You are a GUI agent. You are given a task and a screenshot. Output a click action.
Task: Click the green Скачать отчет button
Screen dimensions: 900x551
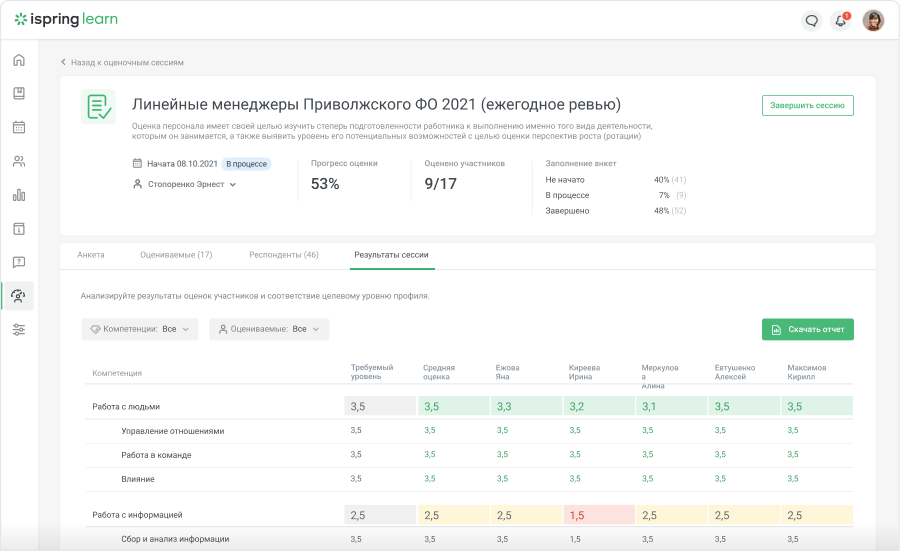(807, 329)
